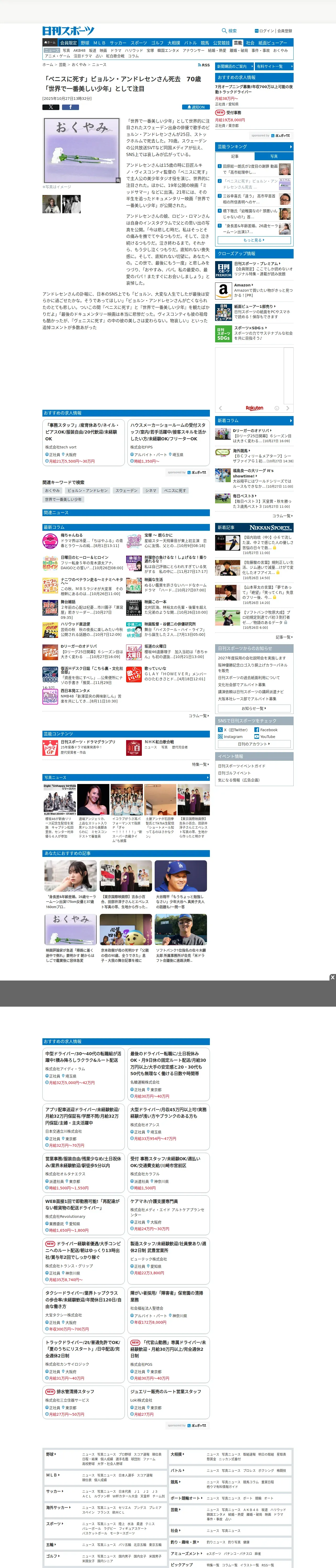This screenshot has width=336, height=1568.
Task: Click the search magnifier icon in header
Action: coord(224,30)
